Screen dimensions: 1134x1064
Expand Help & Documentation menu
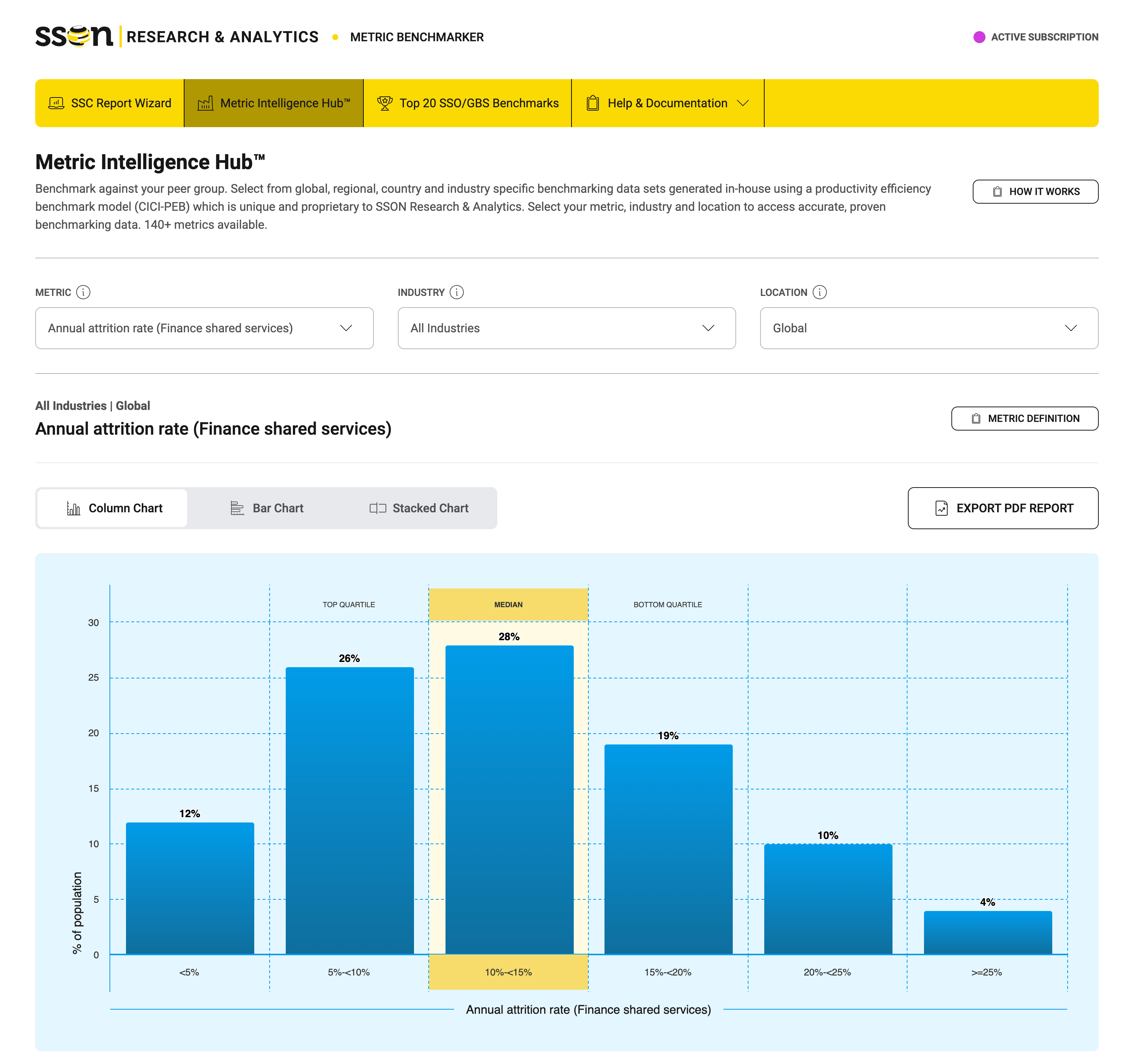(x=667, y=103)
